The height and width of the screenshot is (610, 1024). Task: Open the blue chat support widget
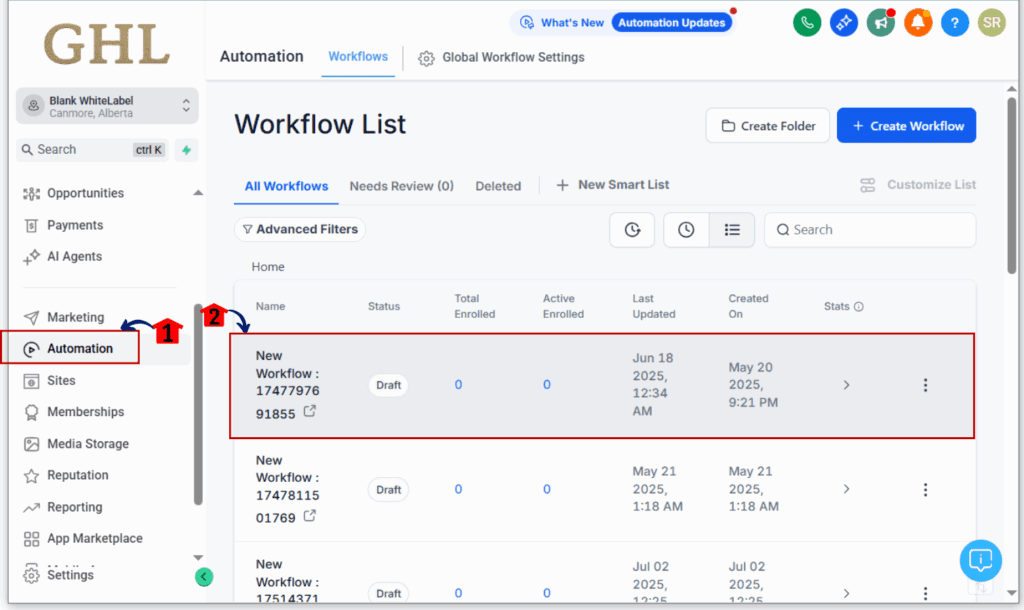tap(980, 560)
